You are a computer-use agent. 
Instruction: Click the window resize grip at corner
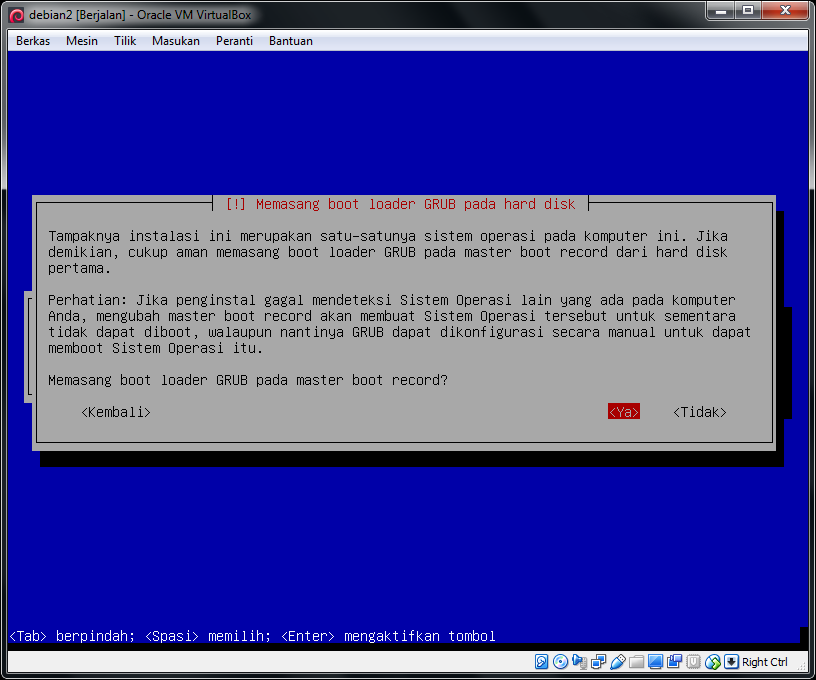coord(803,667)
